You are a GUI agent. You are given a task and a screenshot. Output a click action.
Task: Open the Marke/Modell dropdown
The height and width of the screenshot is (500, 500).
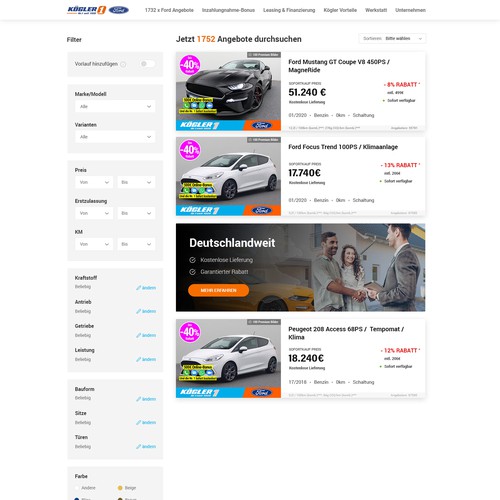tap(115, 106)
